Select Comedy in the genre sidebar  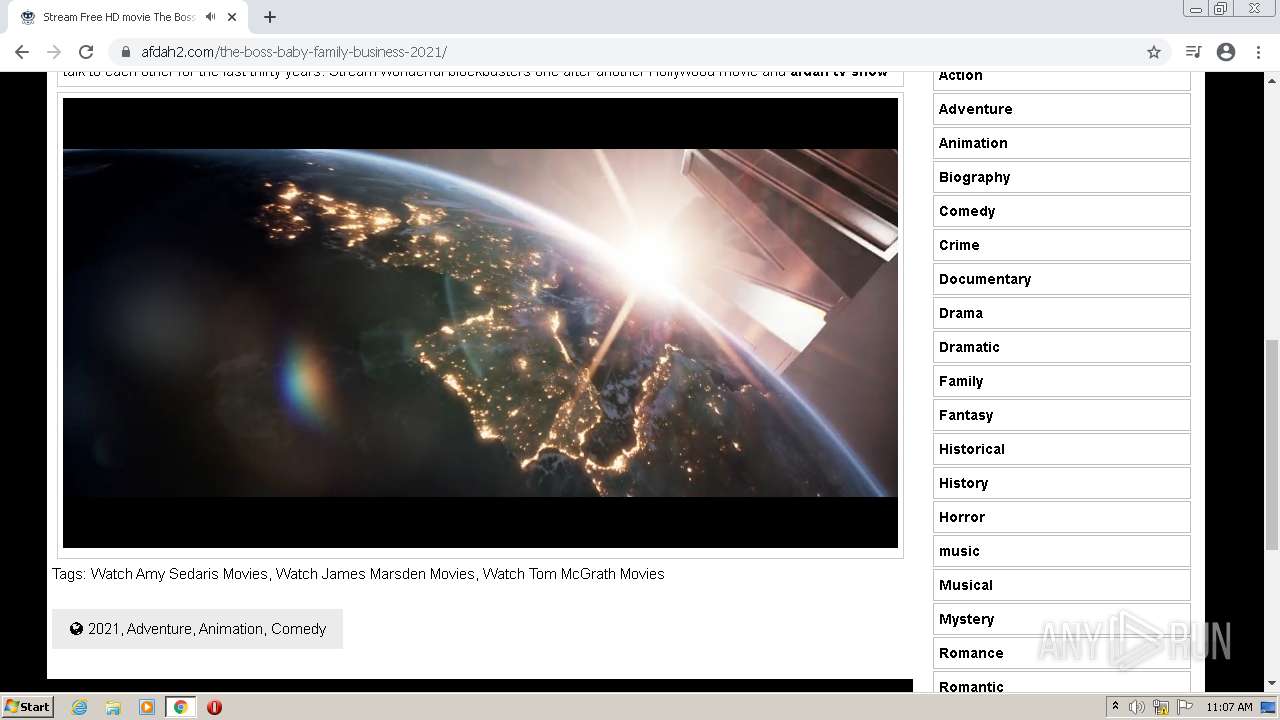pos(1061,211)
